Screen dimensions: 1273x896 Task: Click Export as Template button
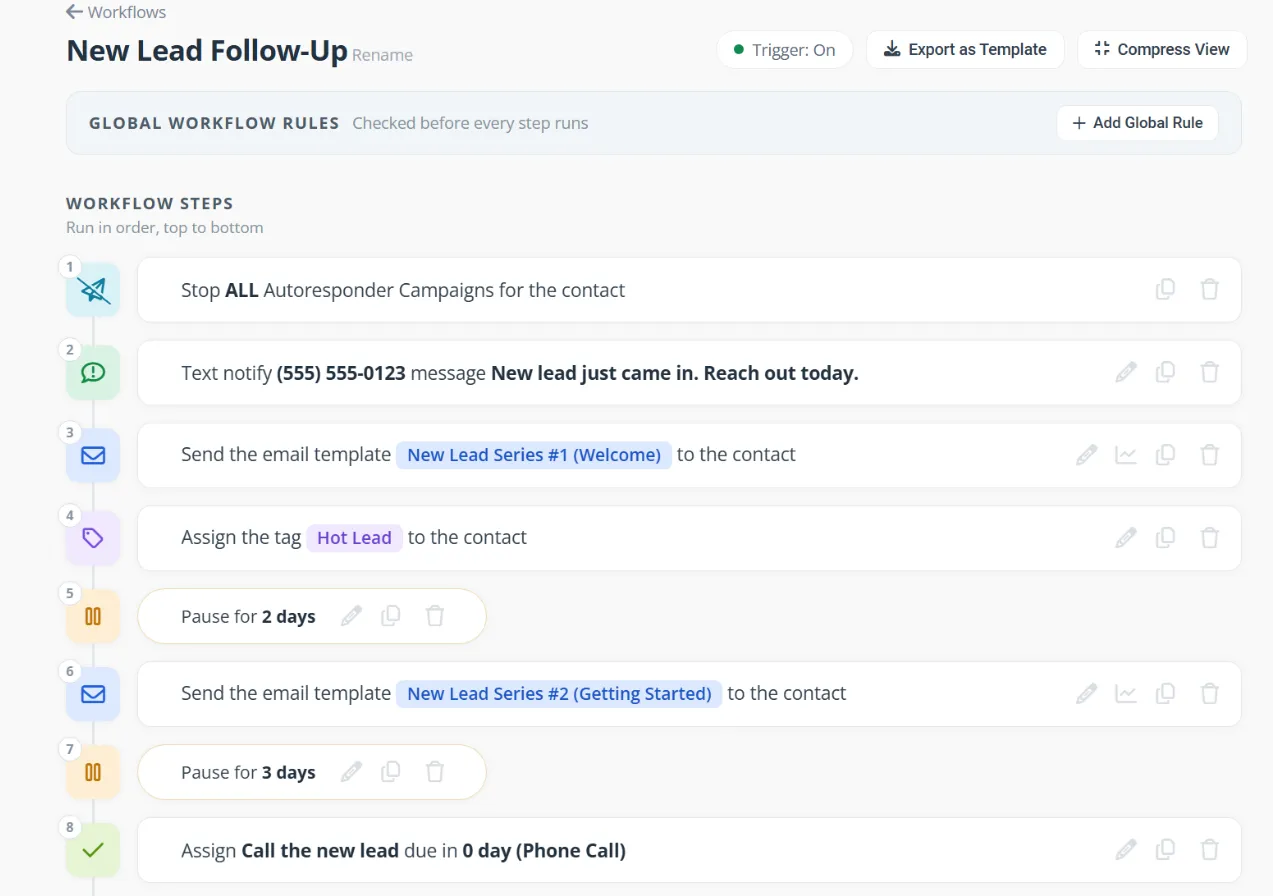(x=965, y=49)
